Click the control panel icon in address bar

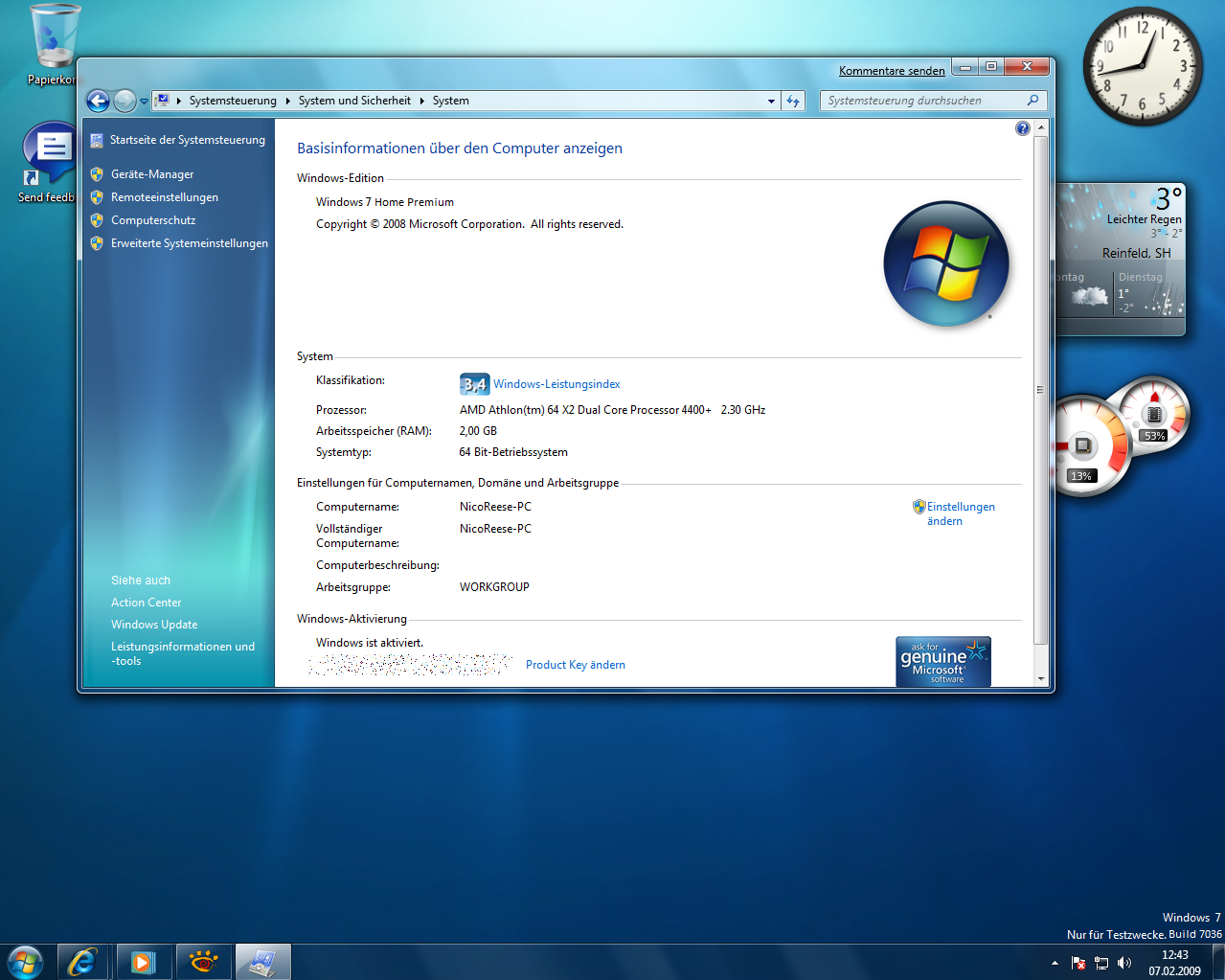tap(162, 100)
